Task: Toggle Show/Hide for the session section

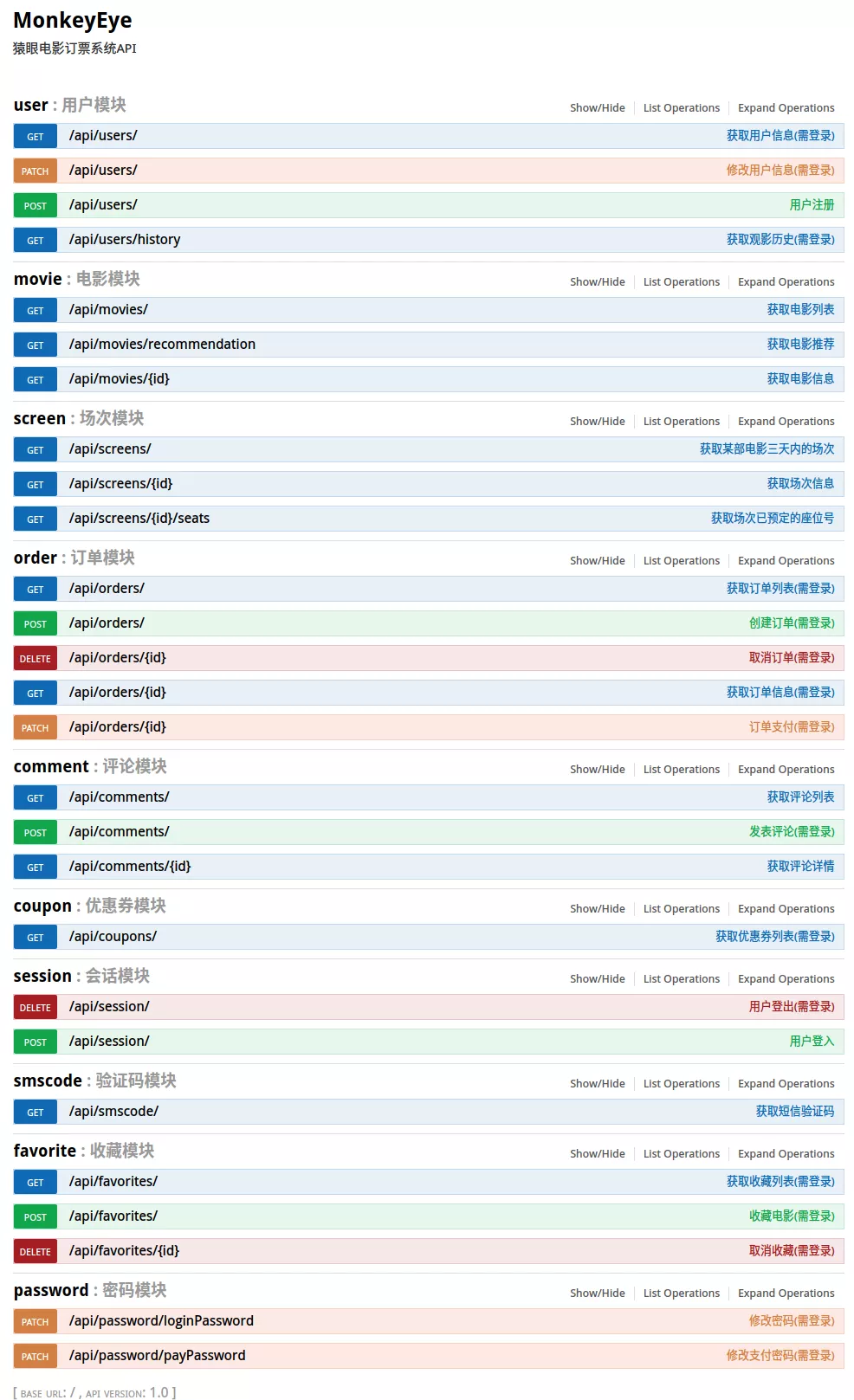Action: (598, 979)
